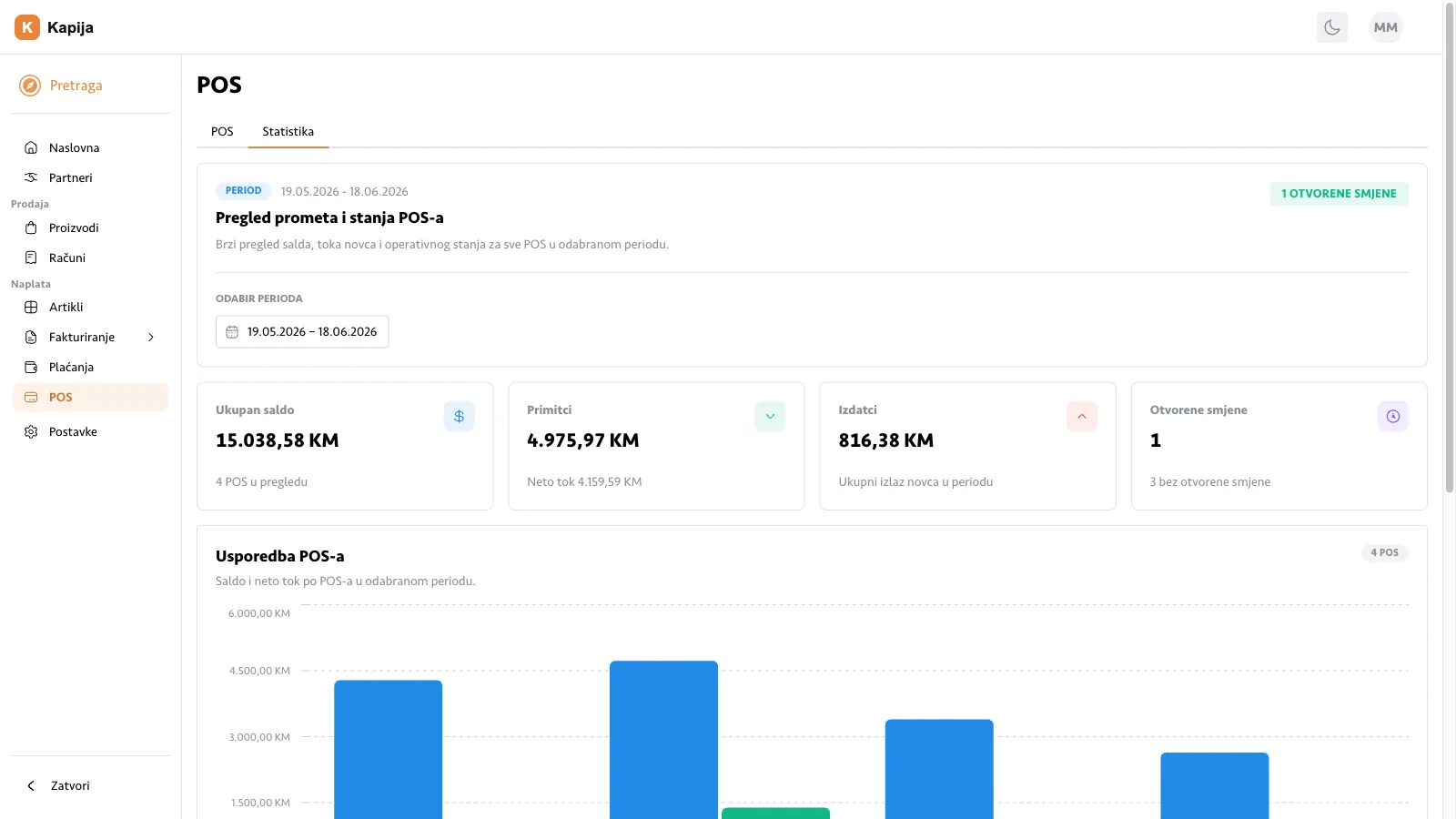Switch to the POS tab
This screenshot has width=1456, height=819.
pos(222,132)
